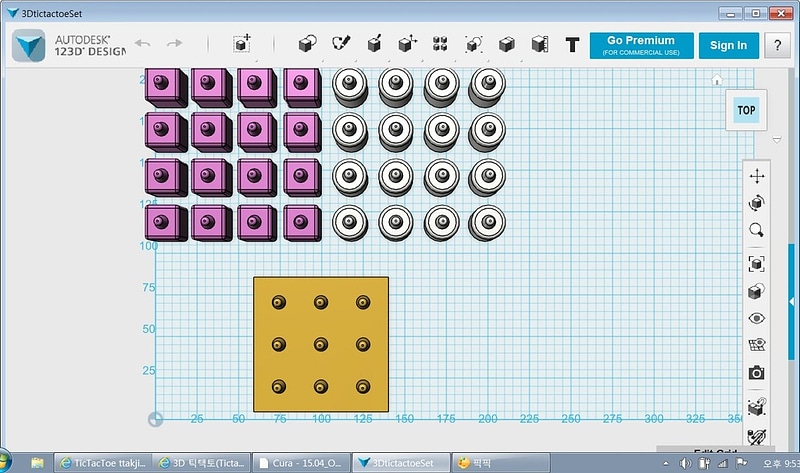
Task: Redo the last undone action
Action: pyautogui.click(x=174, y=43)
